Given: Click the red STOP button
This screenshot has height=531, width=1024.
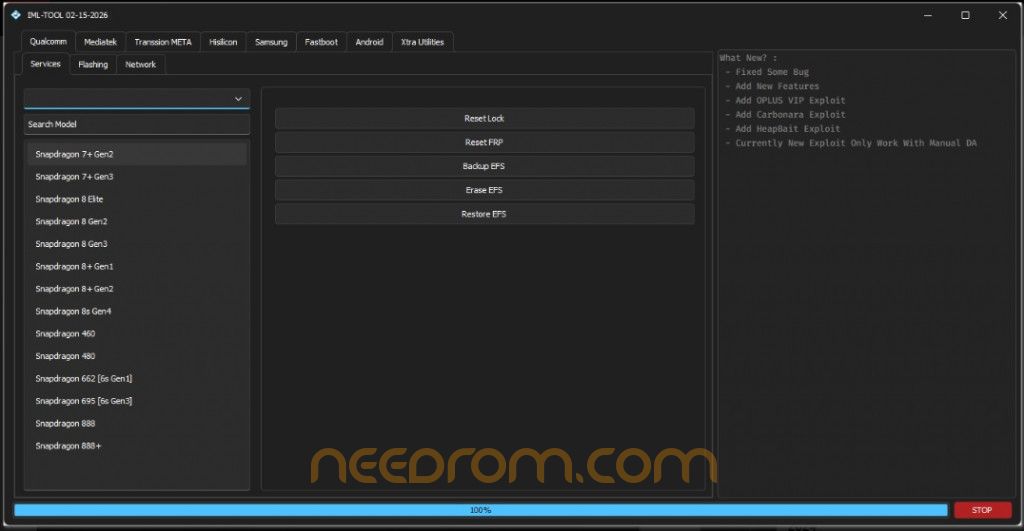Looking at the screenshot, I should click(x=982, y=509).
